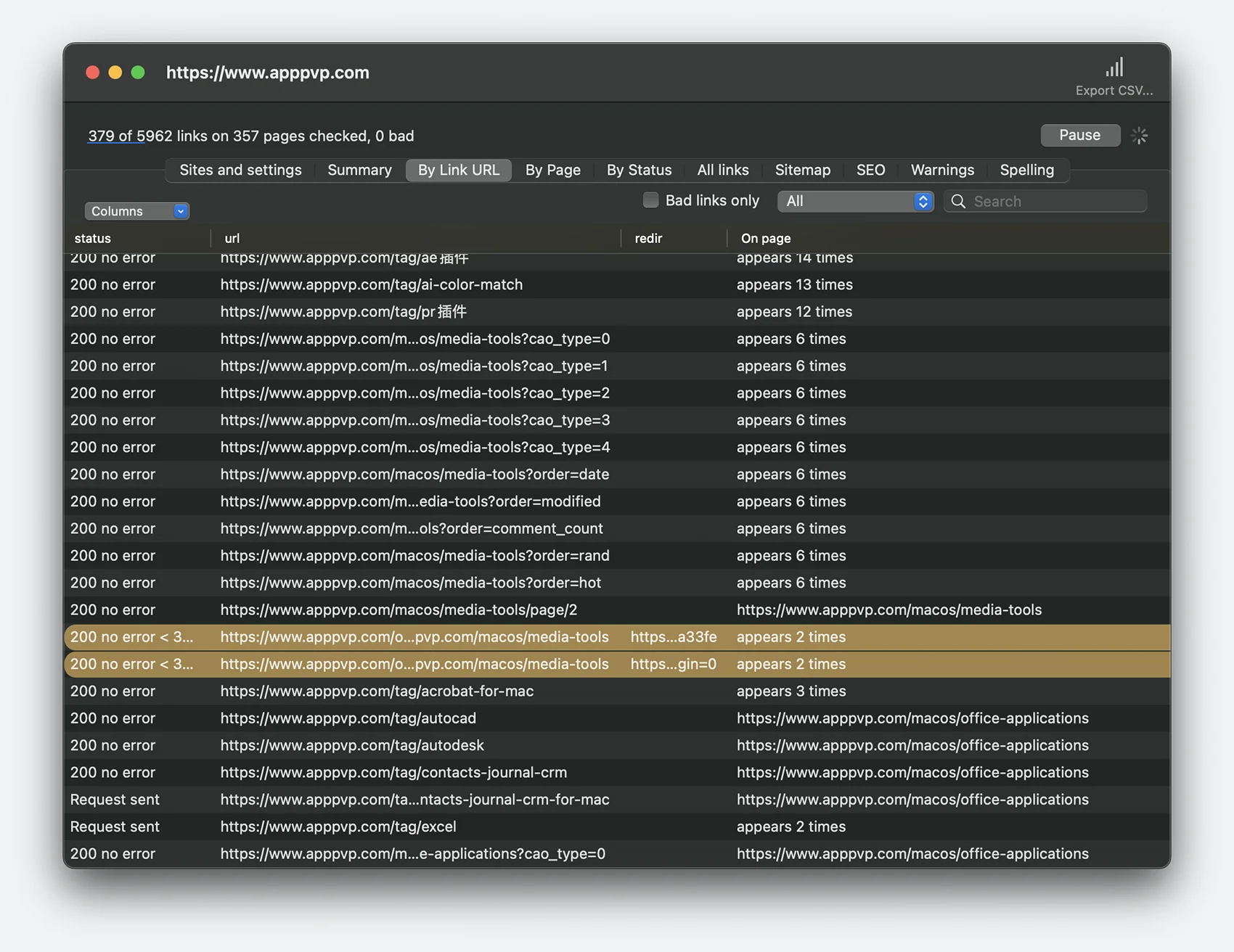Select the tag/acrobat-for-mac url row

tap(377, 691)
